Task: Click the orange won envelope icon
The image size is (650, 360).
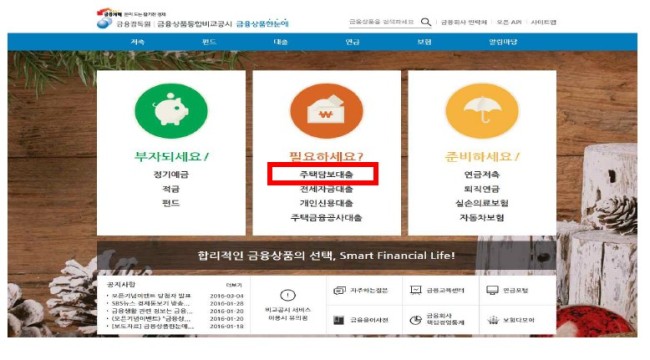Action: [x=326, y=111]
